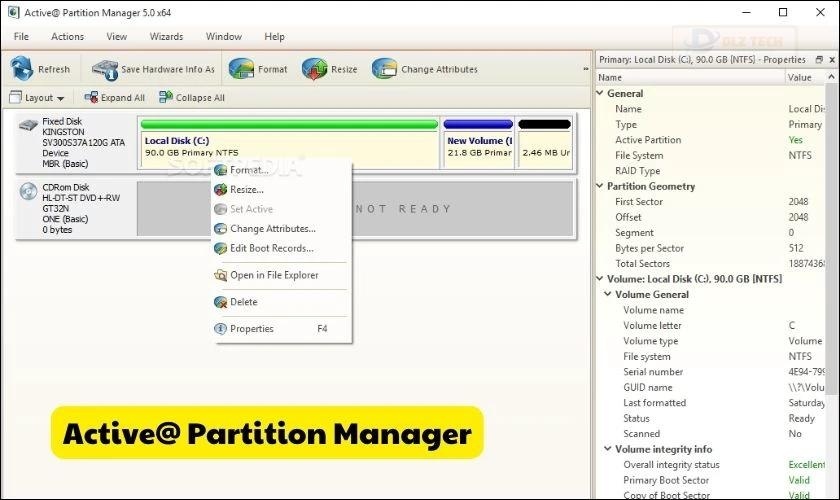Image resolution: width=840 pixels, height=500 pixels.
Task: Select the 2.46 MB unallocated block
Action: click(545, 142)
